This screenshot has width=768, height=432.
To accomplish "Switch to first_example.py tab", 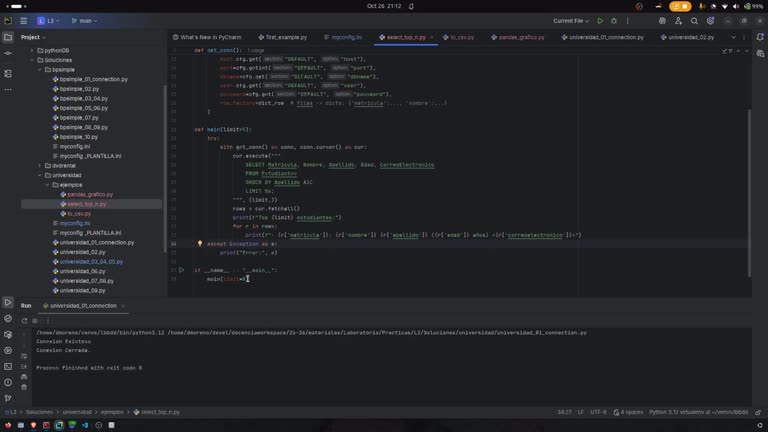I will point(283,37).
